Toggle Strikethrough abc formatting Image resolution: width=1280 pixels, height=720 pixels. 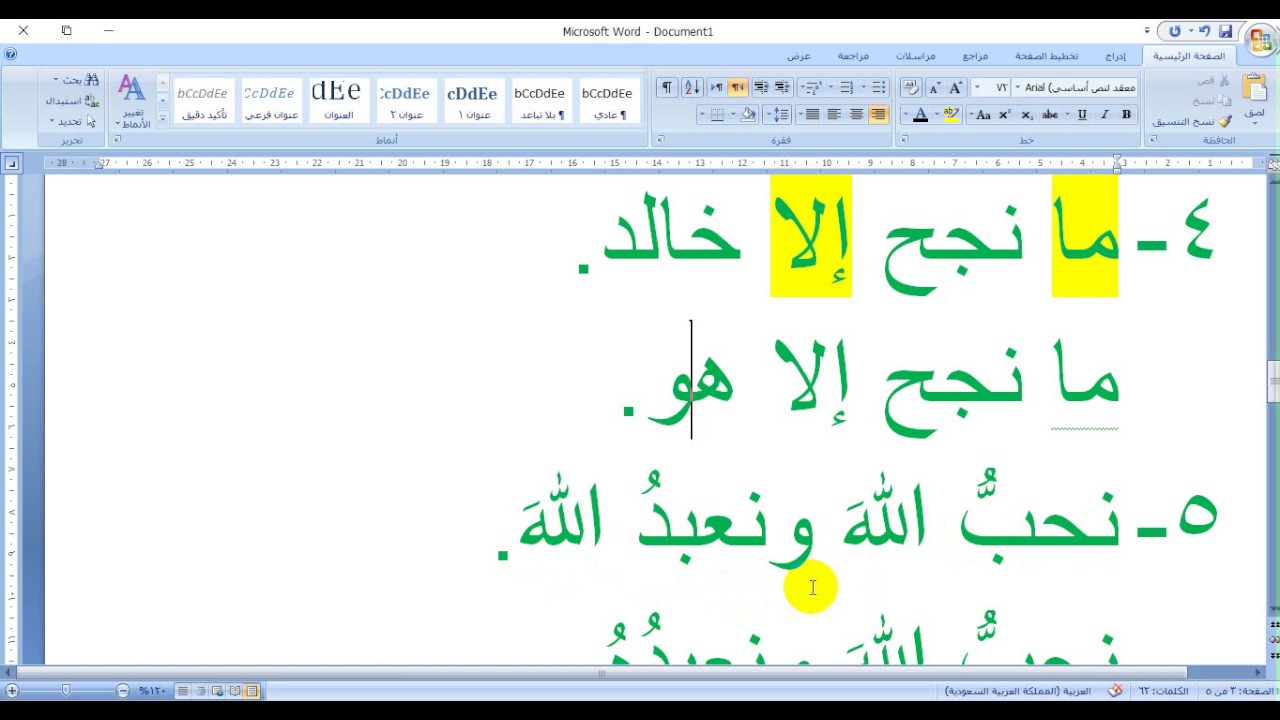tap(1050, 115)
